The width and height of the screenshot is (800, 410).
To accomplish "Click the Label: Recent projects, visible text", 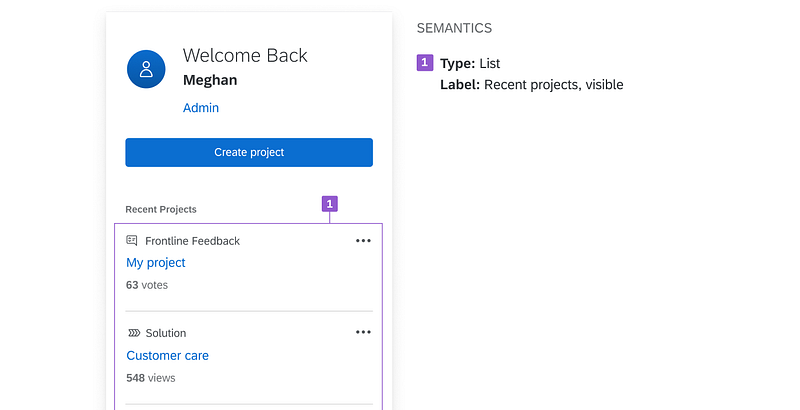I will point(531,85).
